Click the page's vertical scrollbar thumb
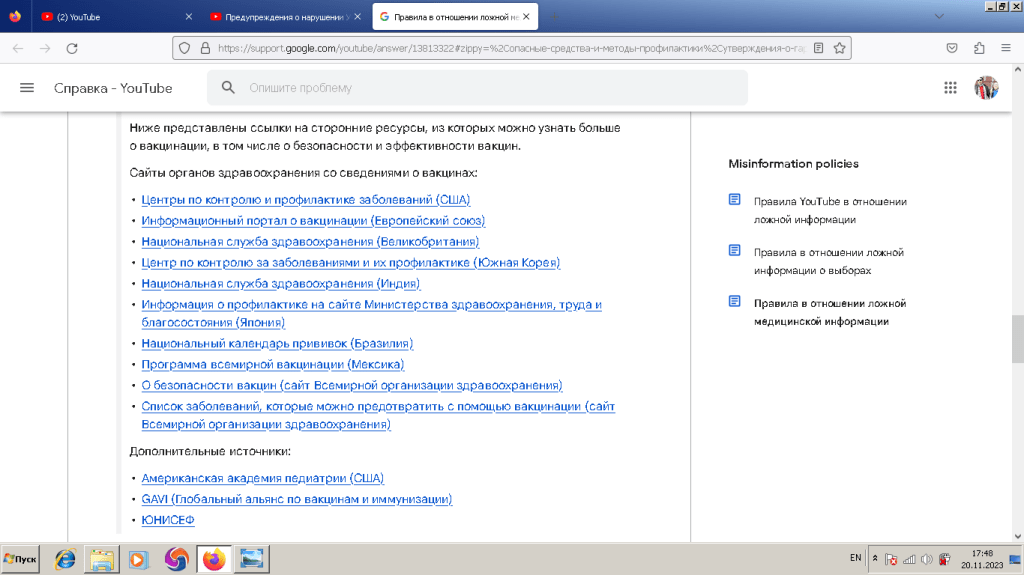The height and width of the screenshot is (575, 1024). tap(1017, 338)
